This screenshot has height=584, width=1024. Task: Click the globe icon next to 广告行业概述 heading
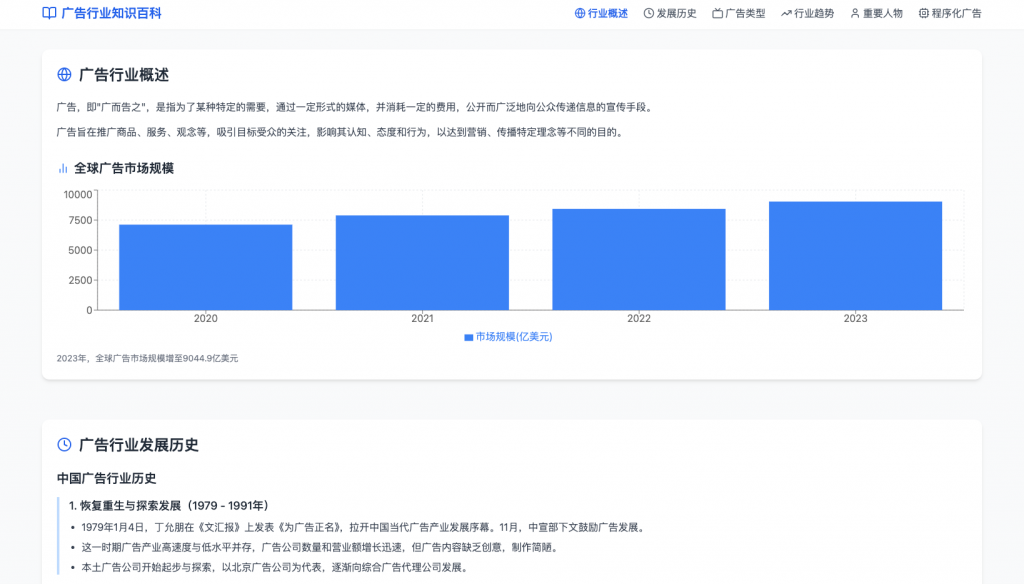coord(64,74)
